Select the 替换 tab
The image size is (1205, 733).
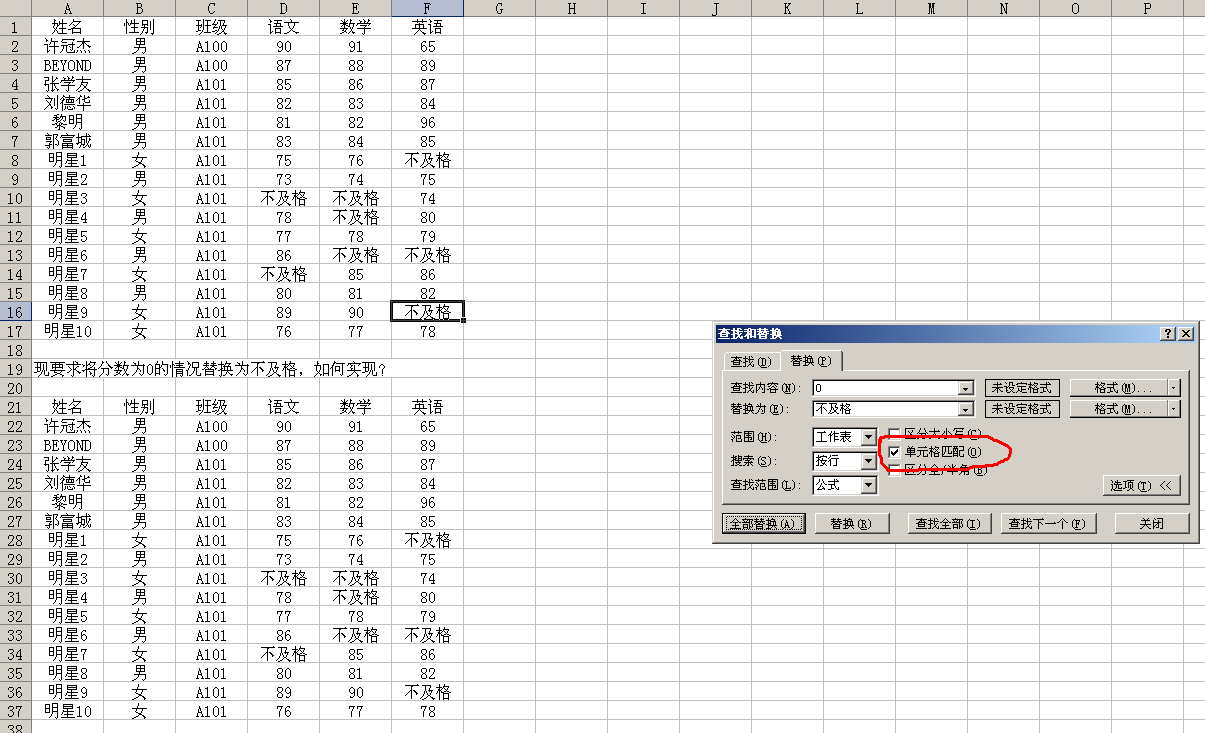pos(810,361)
